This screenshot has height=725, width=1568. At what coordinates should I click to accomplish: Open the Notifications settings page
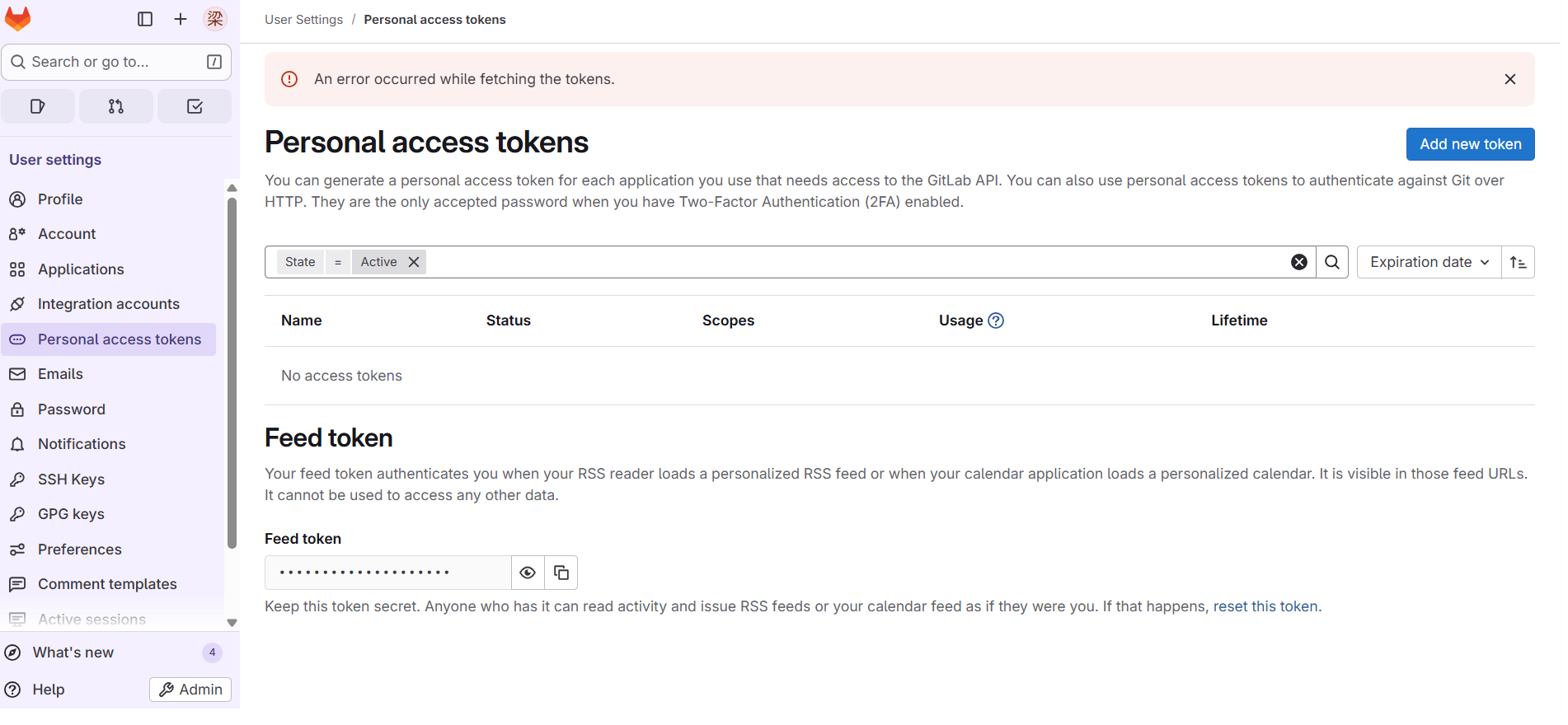click(x=82, y=444)
